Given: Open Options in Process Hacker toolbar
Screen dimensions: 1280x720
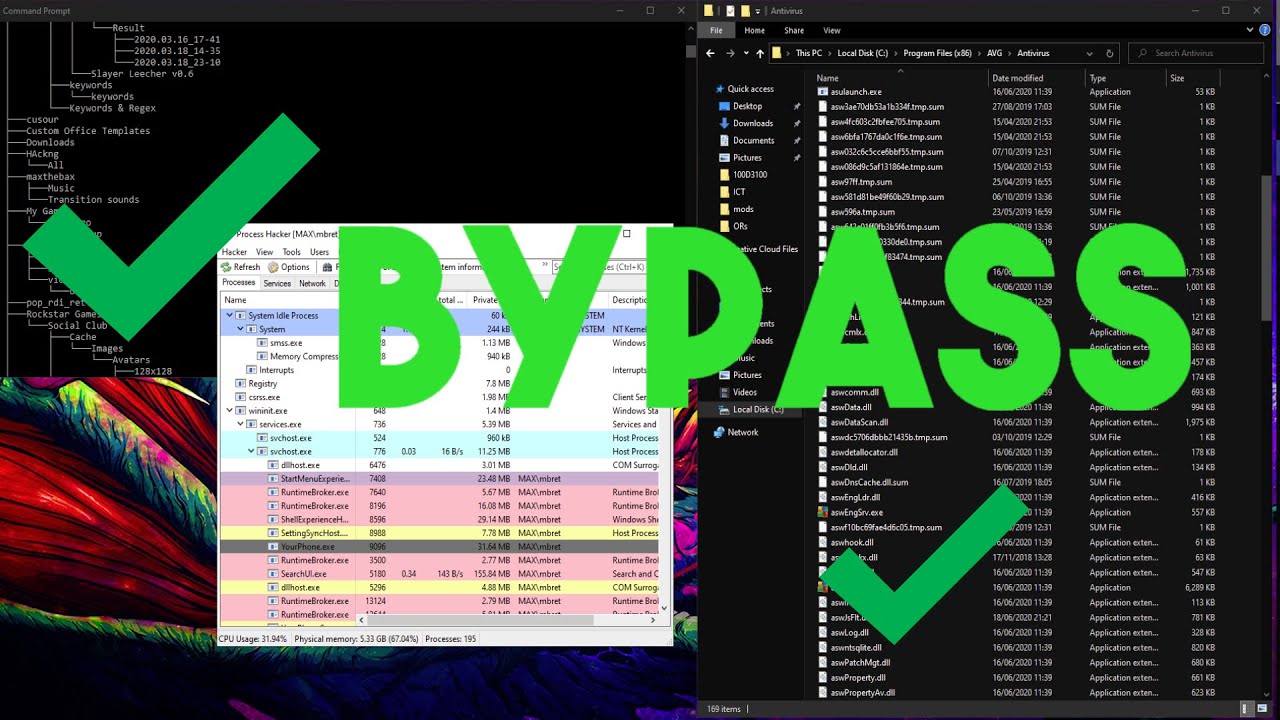Looking at the screenshot, I should (x=289, y=267).
